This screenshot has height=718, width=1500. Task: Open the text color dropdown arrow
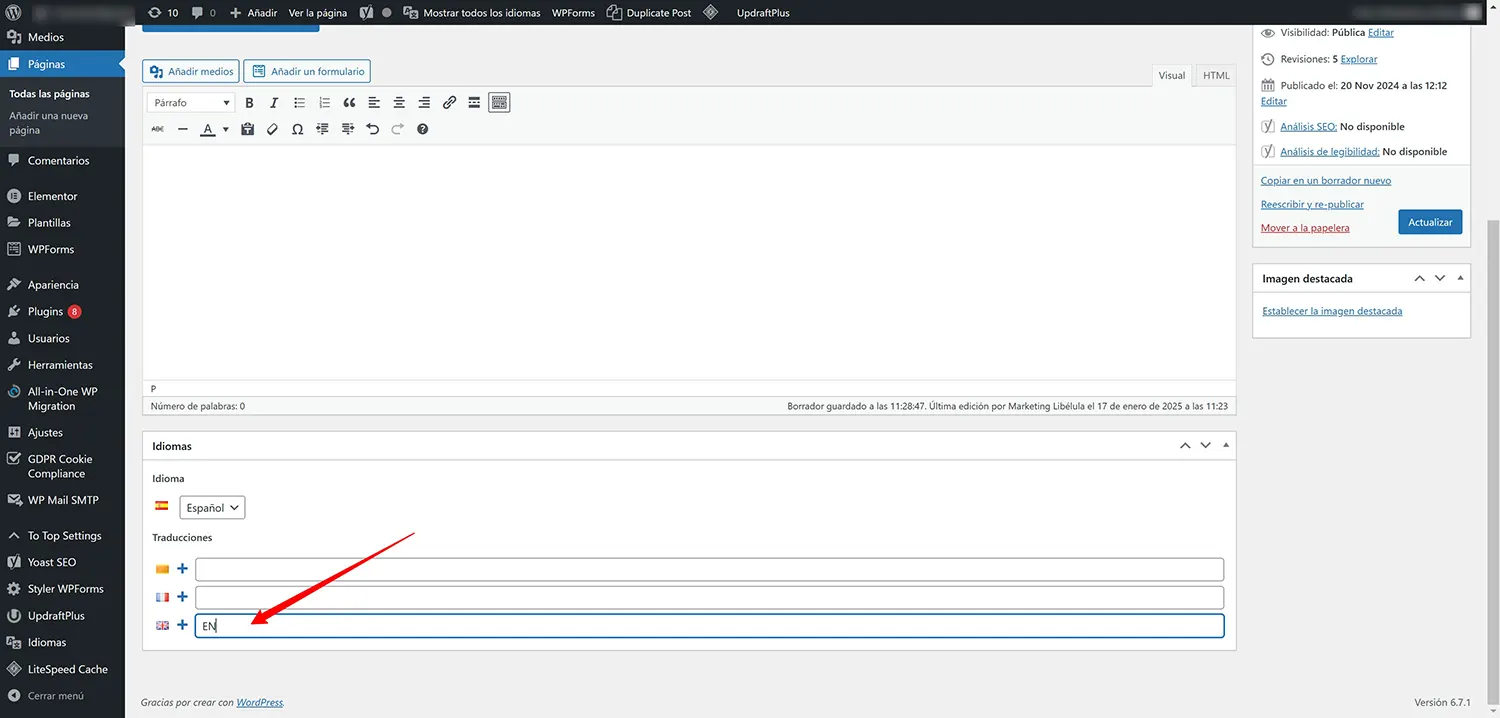[x=225, y=130]
